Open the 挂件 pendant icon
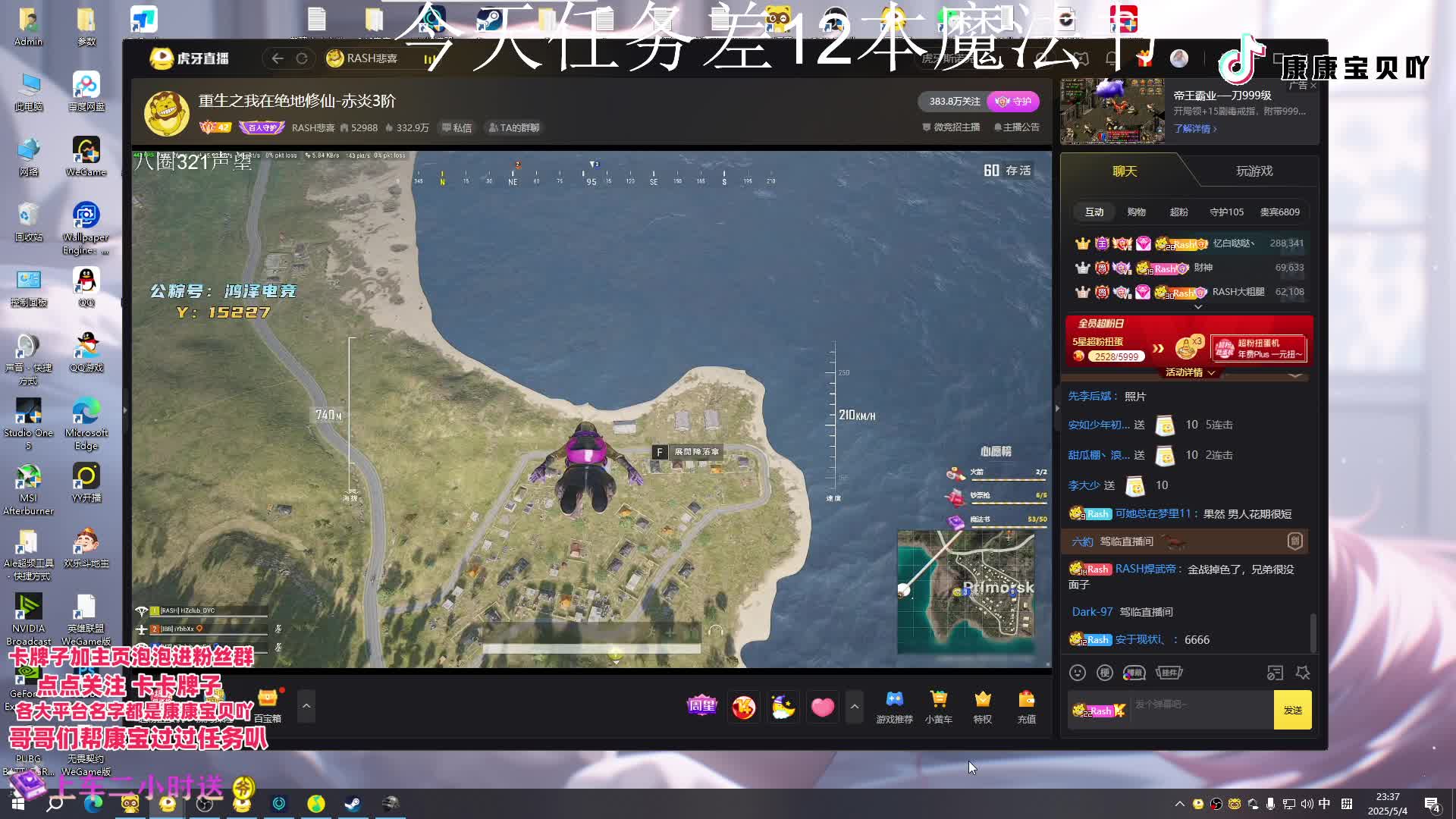The height and width of the screenshot is (819, 1456). pos(1169,673)
